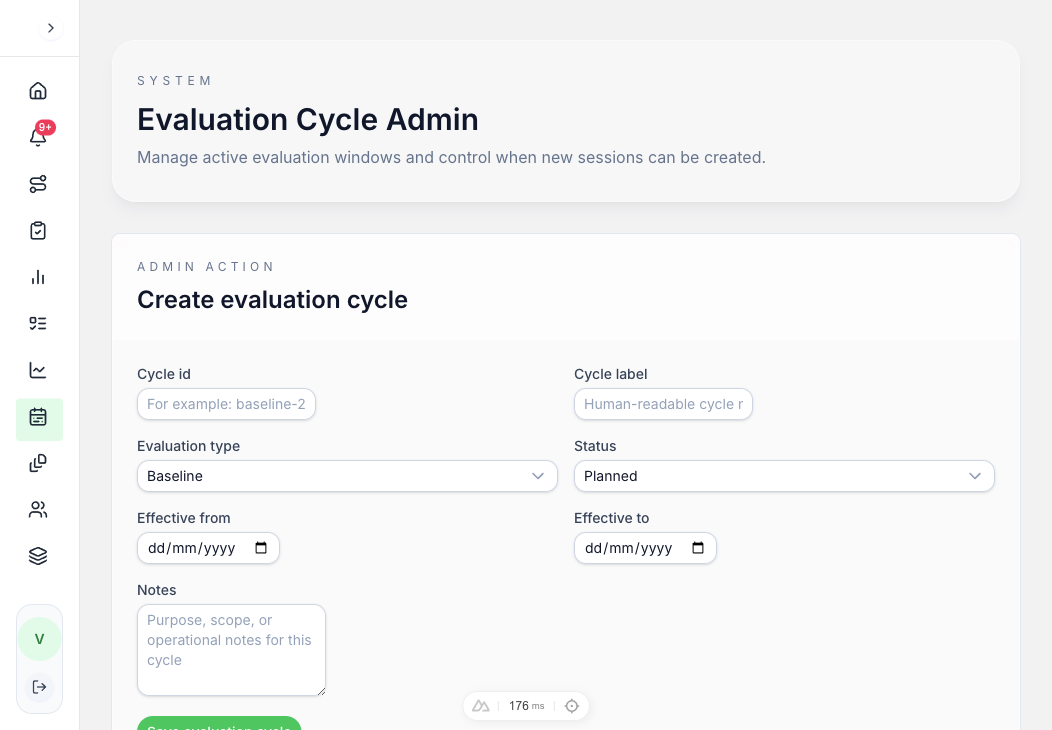Open the users icon in sidebar
Viewport: 1052px width, 730px height.
click(x=38, y=510)
